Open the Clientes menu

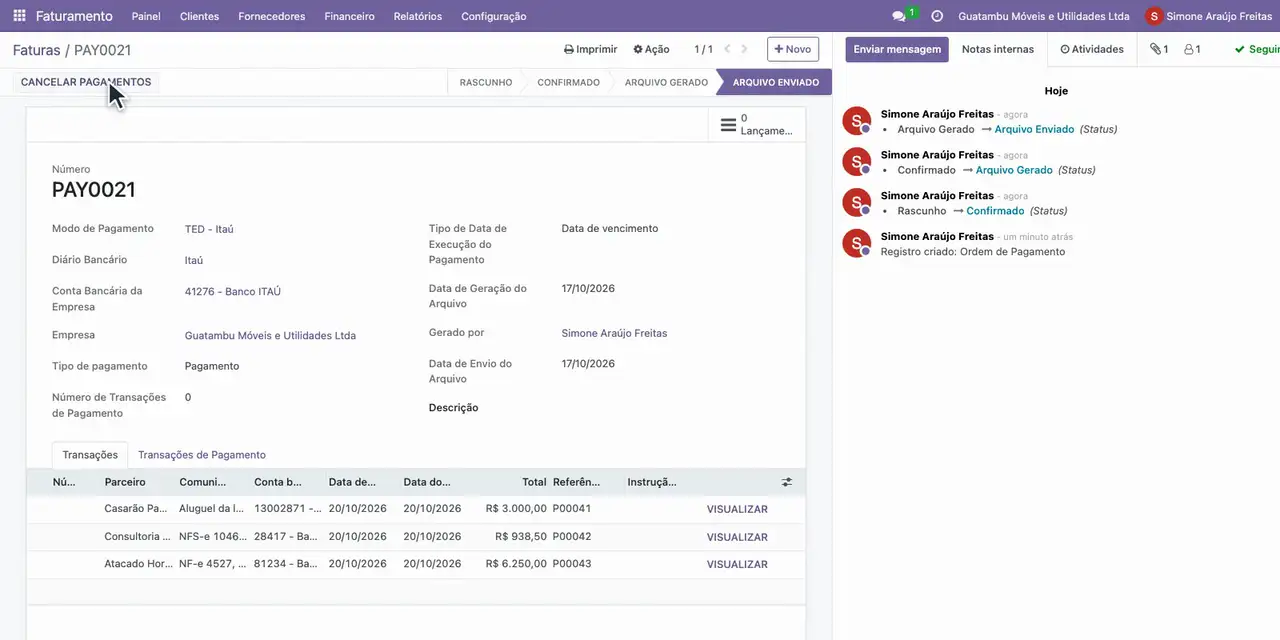pyautogui.click(x=199, y=16)
